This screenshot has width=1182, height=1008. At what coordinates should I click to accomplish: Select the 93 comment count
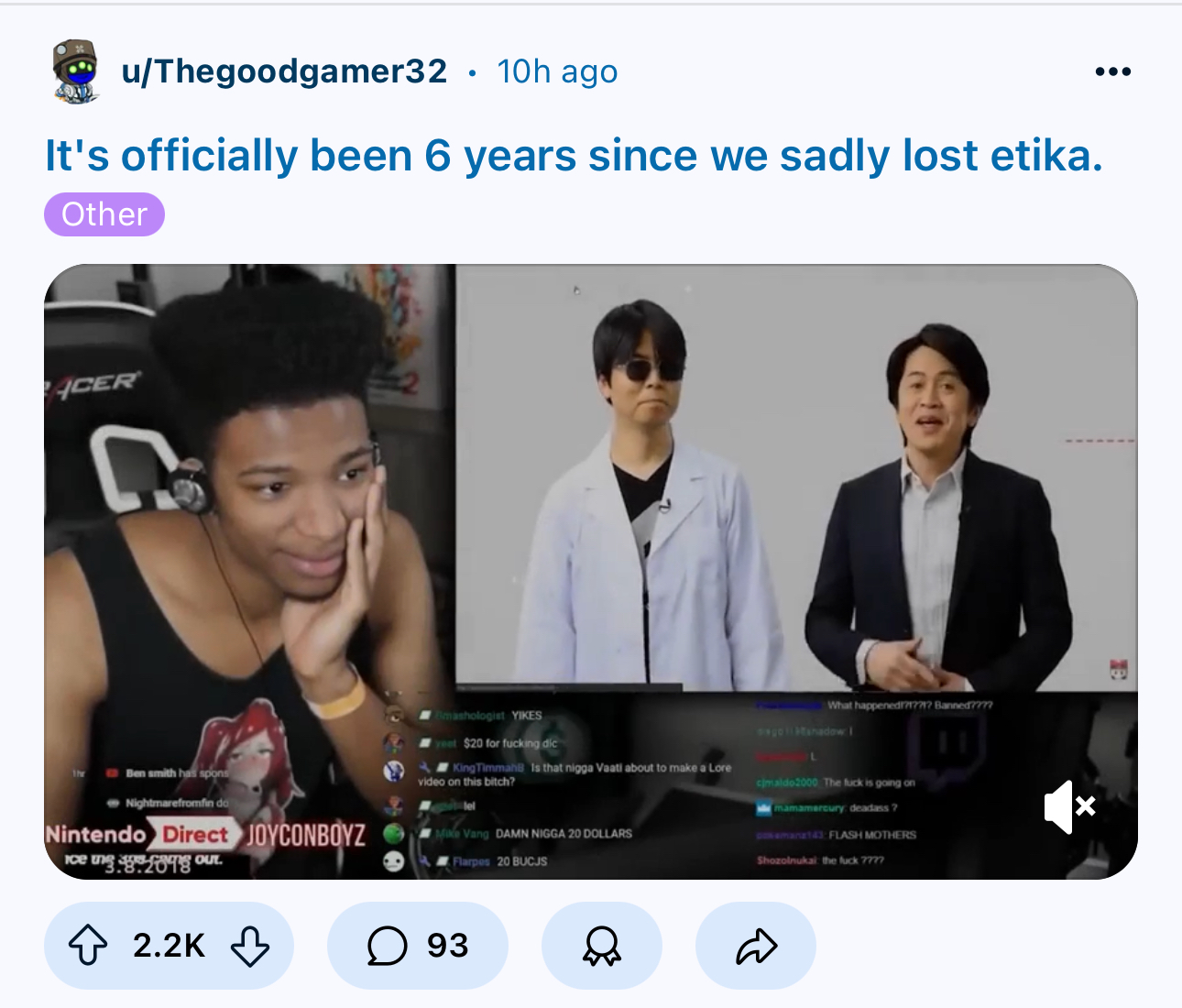pyautogui.click(x=447, y=945)
